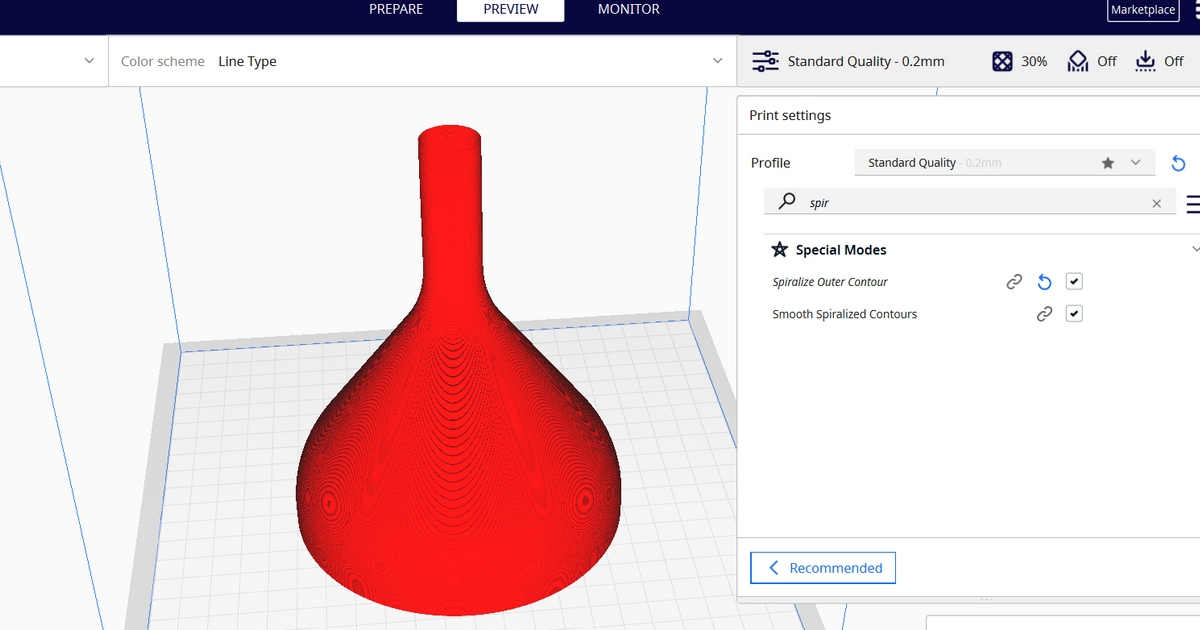Viewport: 1200px width, 630px height.
Task: Open the settings visibility hamburger menu
Action: 1192,203
